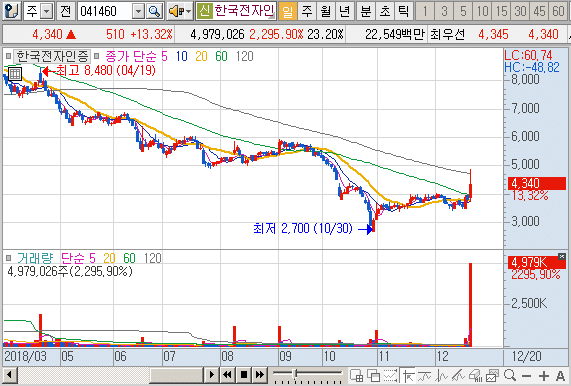Edit the stock code field 041460
Screen dimensions: 571x386
pos(105,12)
